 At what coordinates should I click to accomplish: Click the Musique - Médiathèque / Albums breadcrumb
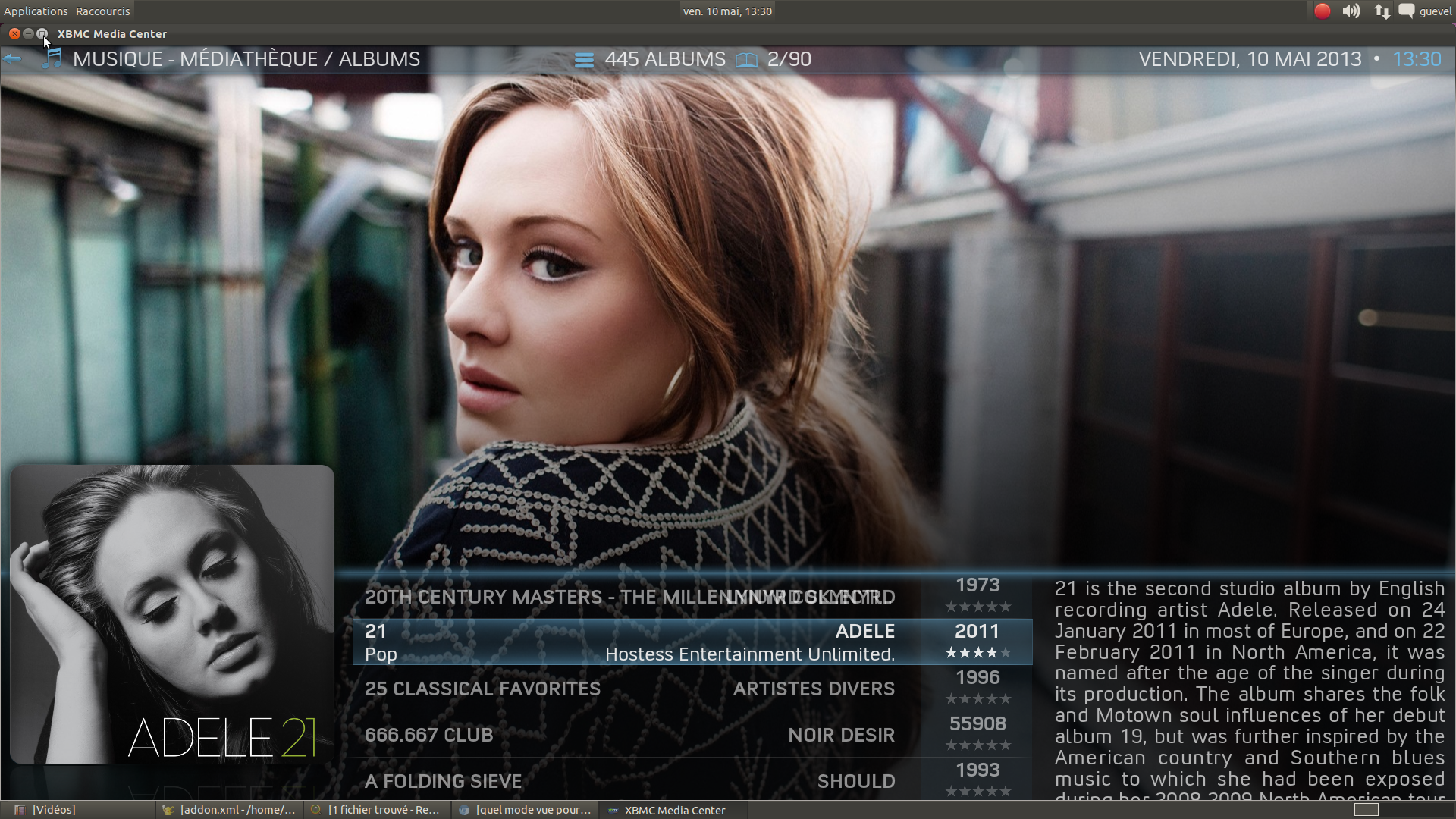click(x=246, y=59)
